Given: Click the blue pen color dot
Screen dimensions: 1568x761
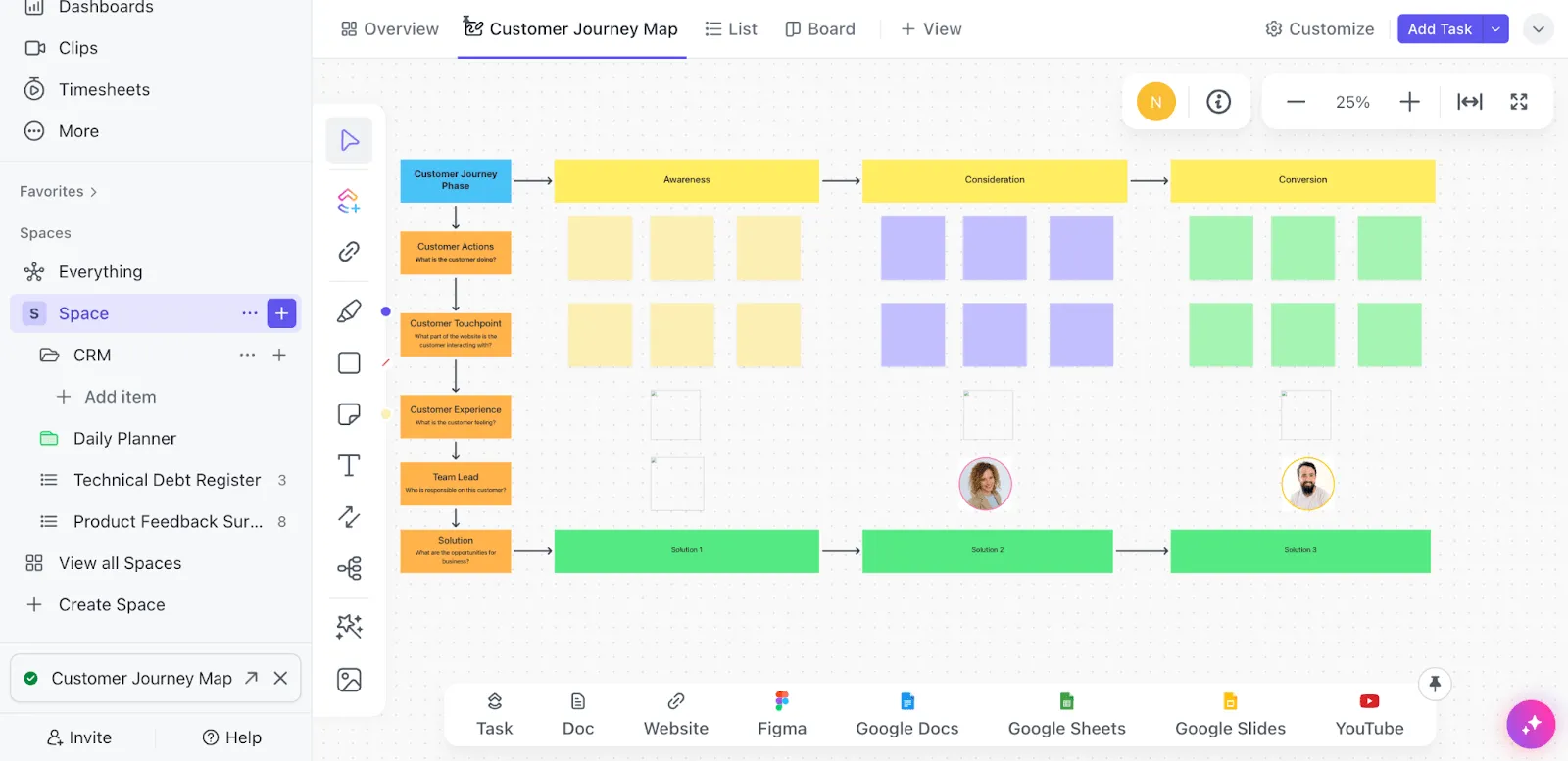Looking at the screenshot, I should pyautogui.click(x=386, y=311).
